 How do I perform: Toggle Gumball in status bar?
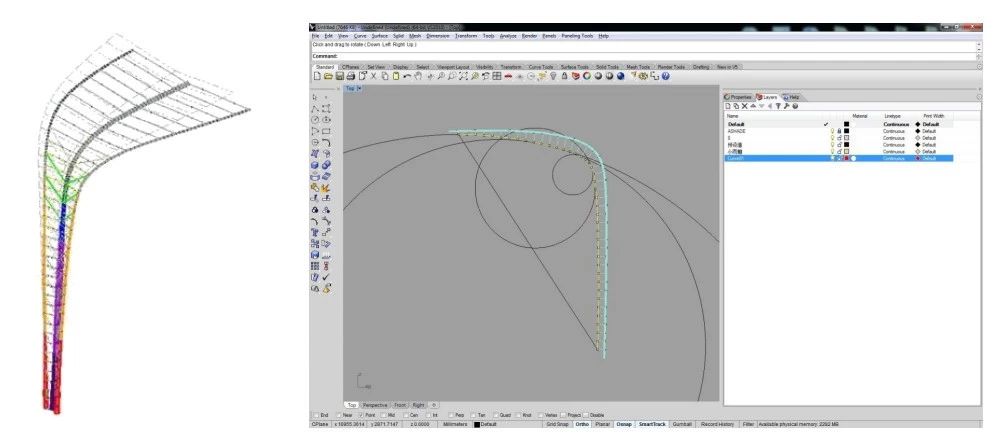pyautogui.click(x=682, y=424)
